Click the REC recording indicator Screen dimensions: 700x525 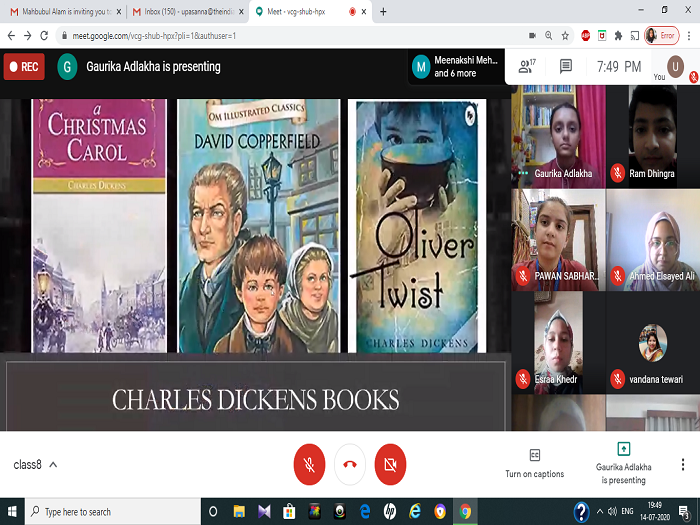(x=24, y=67)
